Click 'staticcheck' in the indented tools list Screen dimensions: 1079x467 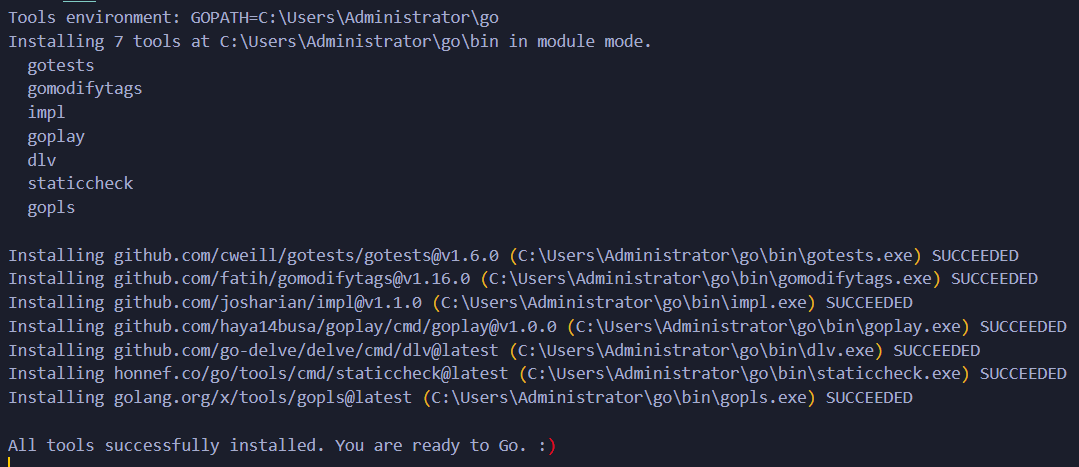click(80, 183)
